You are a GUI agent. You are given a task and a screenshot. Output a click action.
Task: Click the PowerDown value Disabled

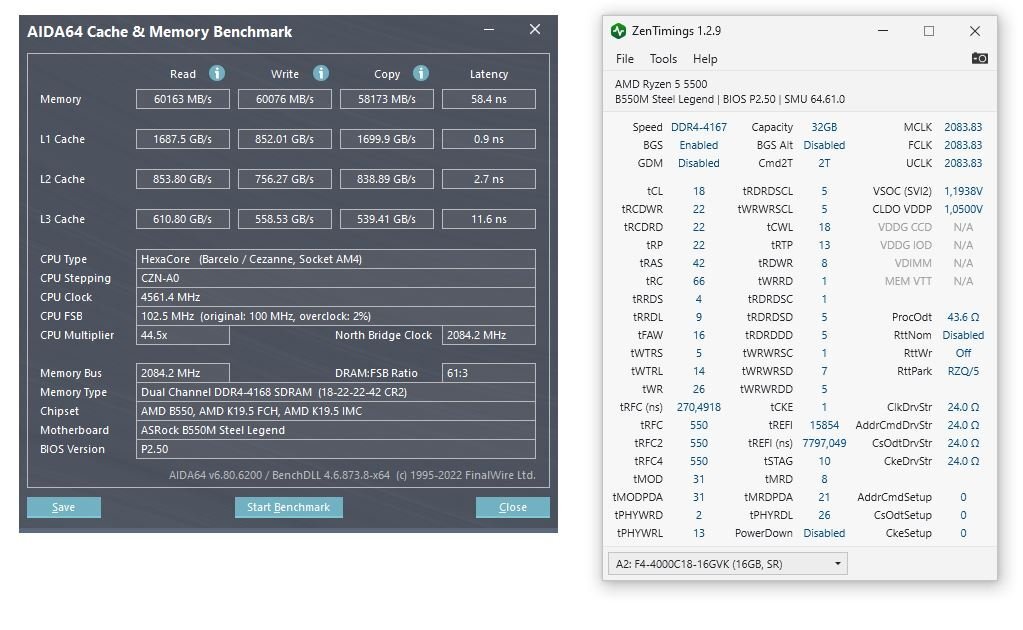pos(824,533)
